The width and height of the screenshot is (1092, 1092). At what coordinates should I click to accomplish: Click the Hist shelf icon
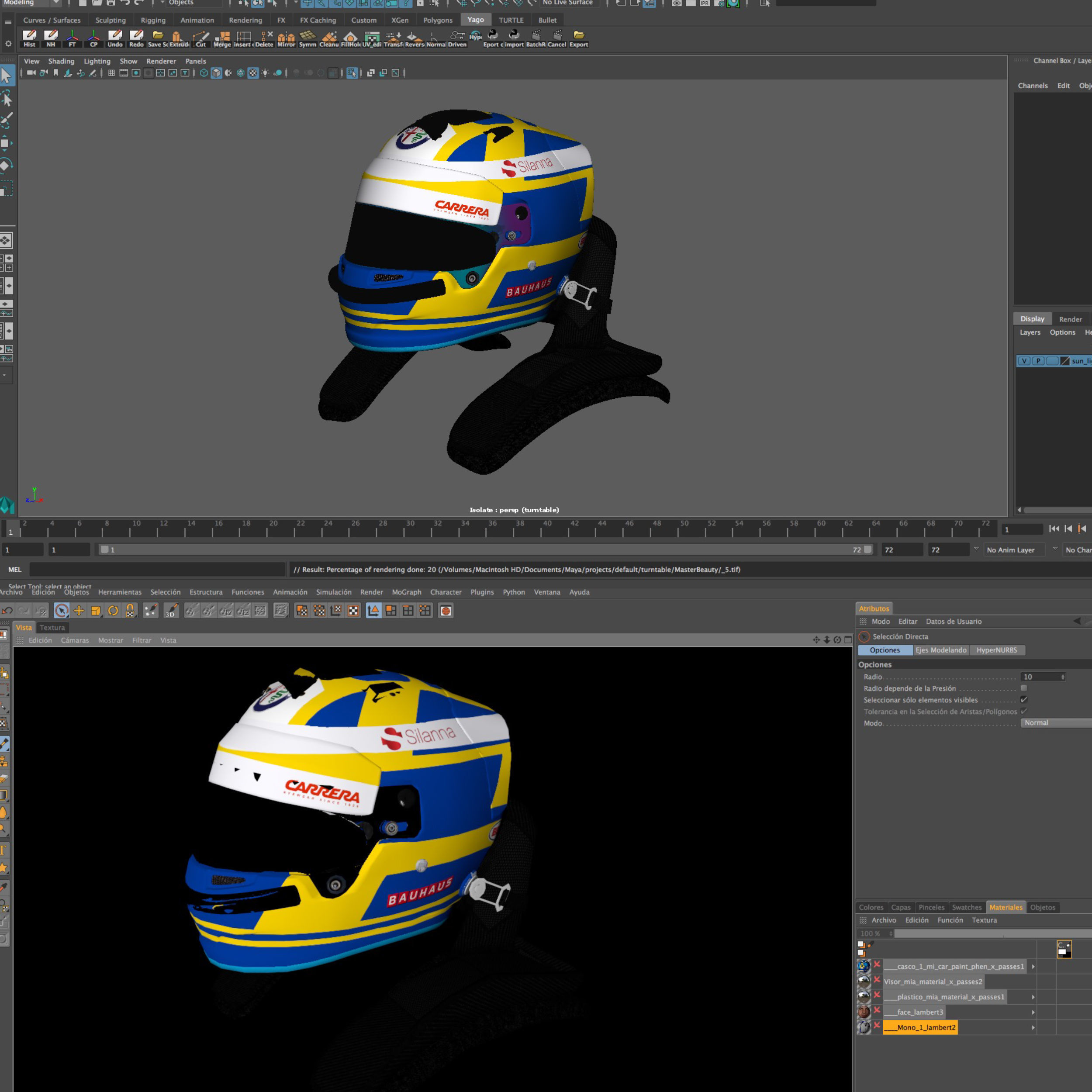tap(29, 39)
